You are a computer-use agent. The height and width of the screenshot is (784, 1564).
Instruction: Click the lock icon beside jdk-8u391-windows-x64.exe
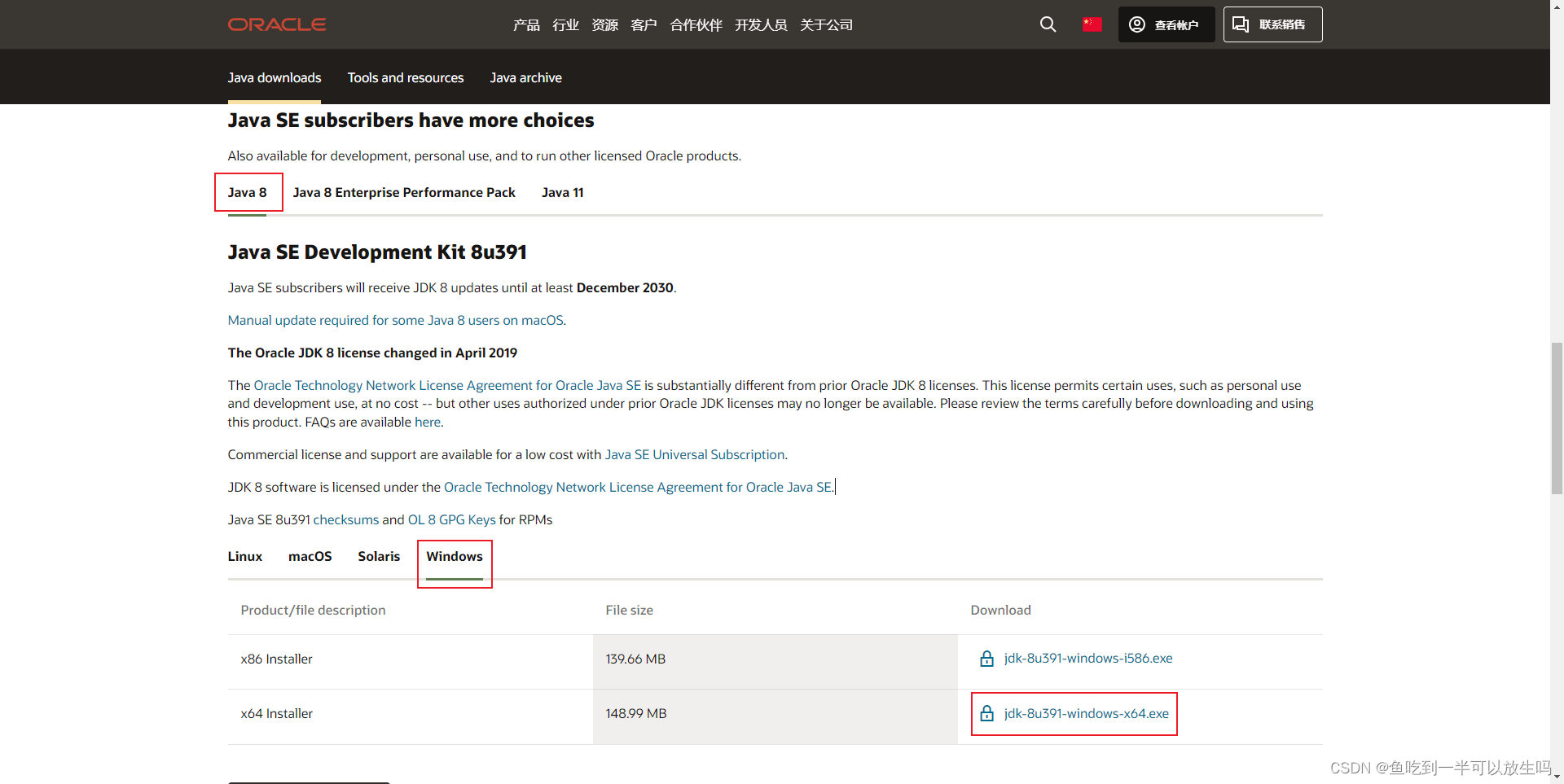[x=986, y=713]
